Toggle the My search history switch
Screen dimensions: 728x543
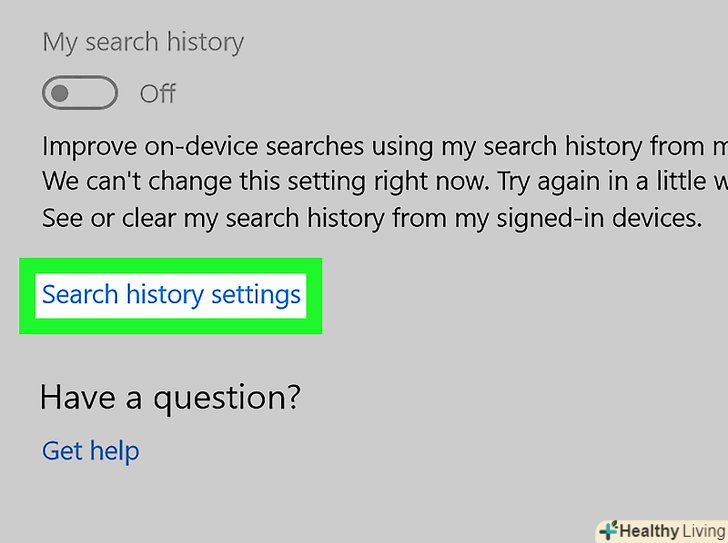80,94
